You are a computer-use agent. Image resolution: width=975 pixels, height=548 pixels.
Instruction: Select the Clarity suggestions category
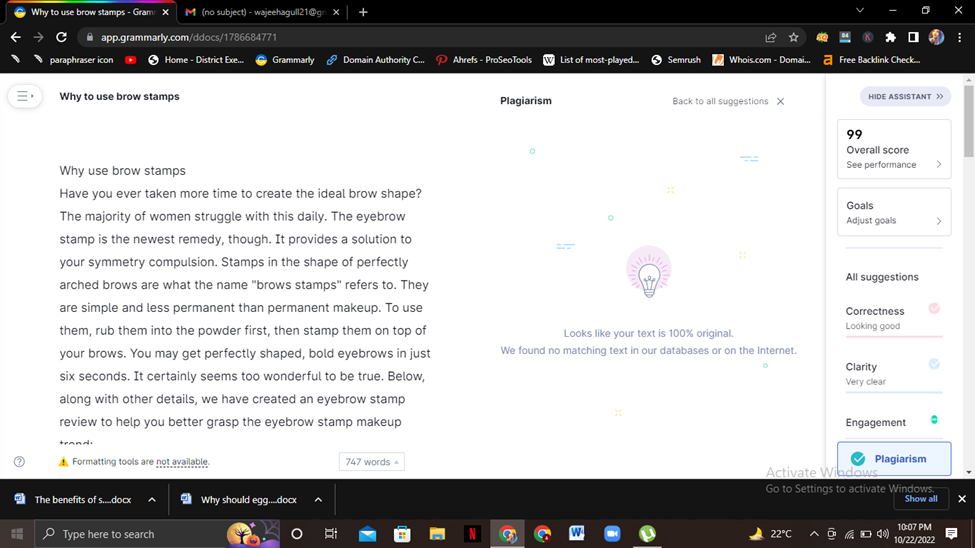click(x=894, y=374)
